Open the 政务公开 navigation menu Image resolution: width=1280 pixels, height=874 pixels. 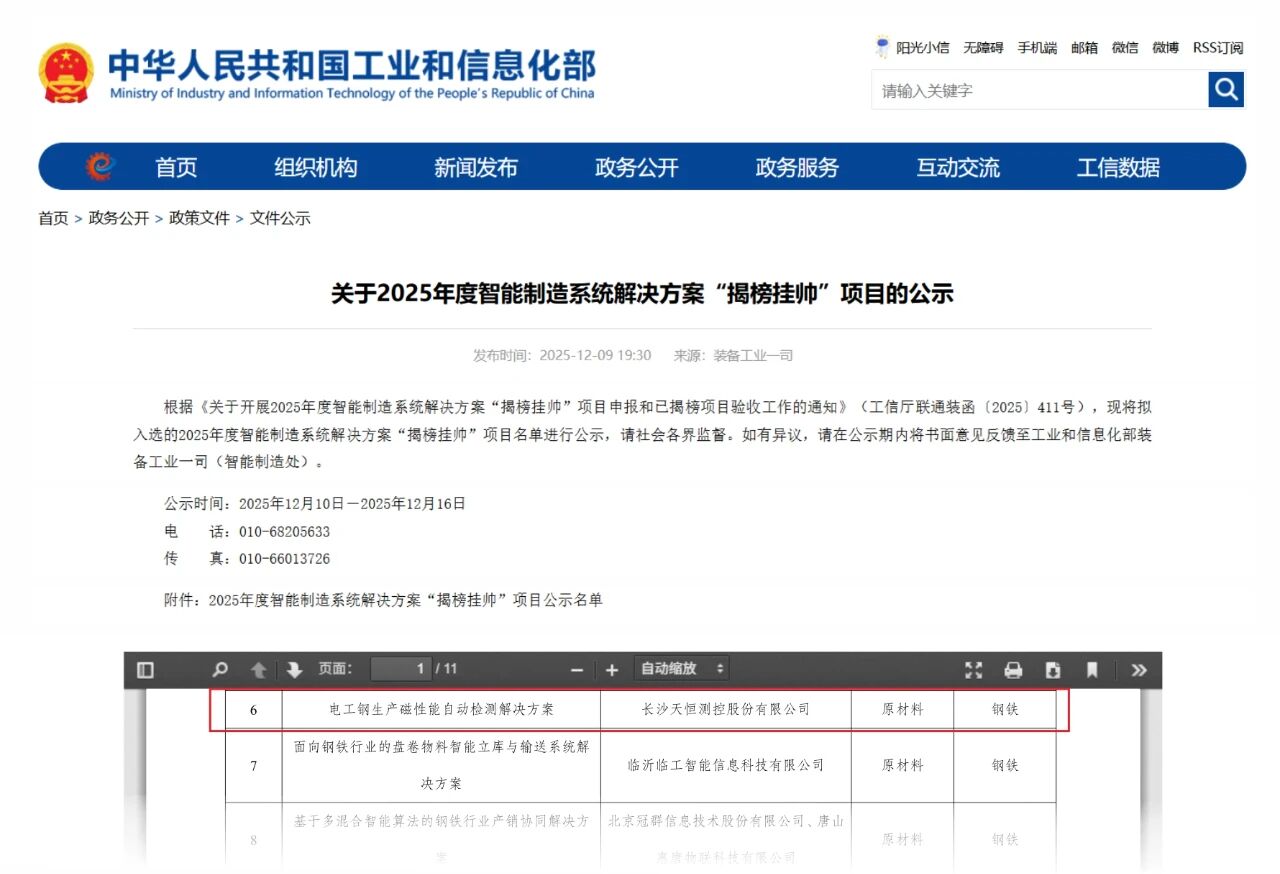636,167
